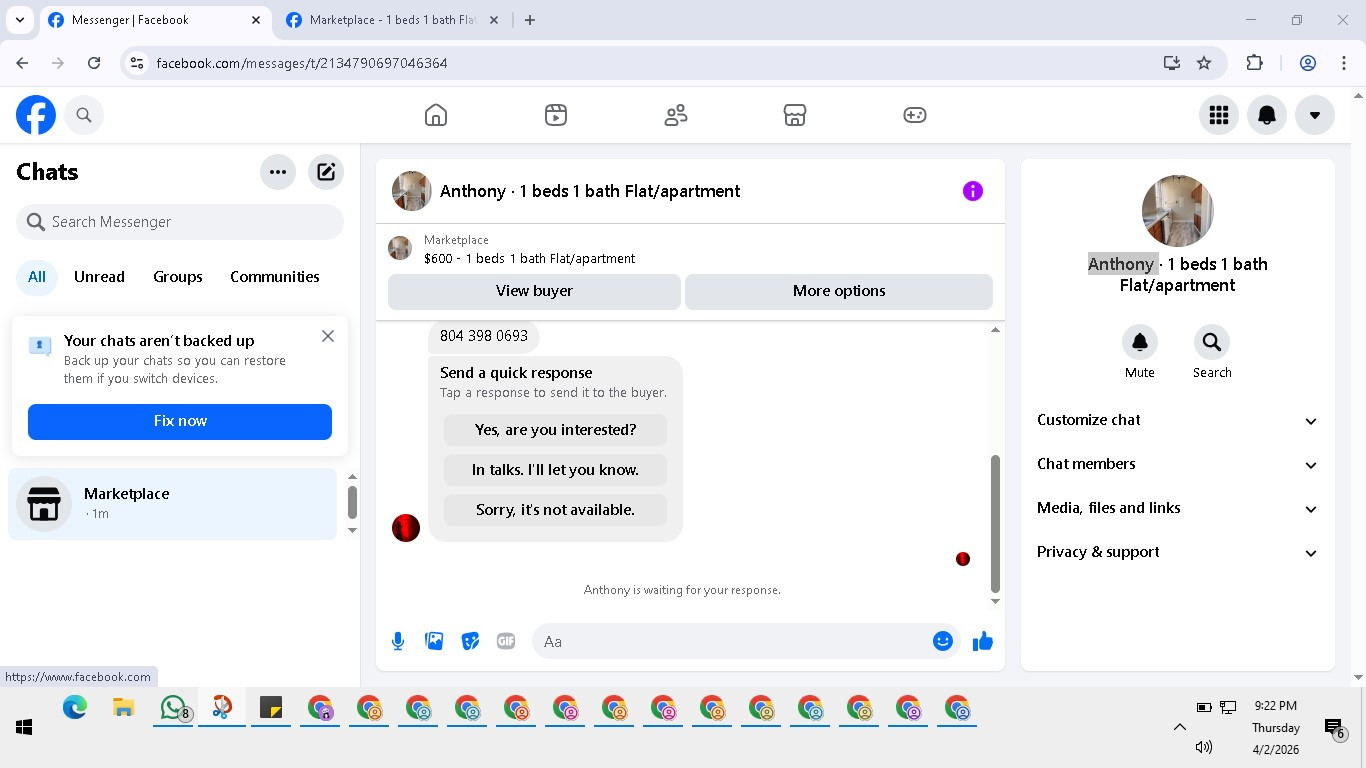Click the conversation scrollbar

coord(995,522)
